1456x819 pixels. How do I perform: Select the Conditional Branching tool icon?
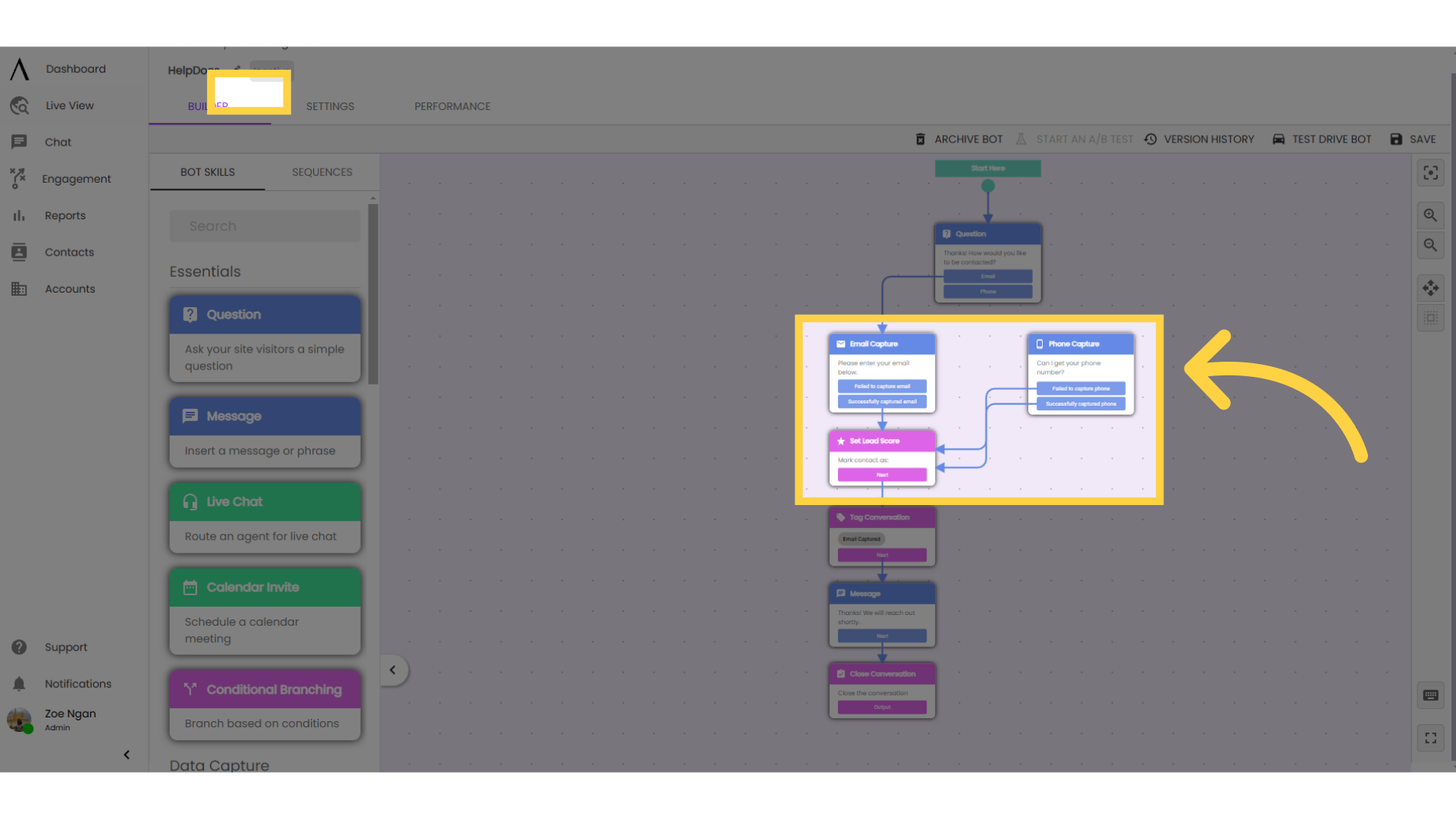coord(190,689)
